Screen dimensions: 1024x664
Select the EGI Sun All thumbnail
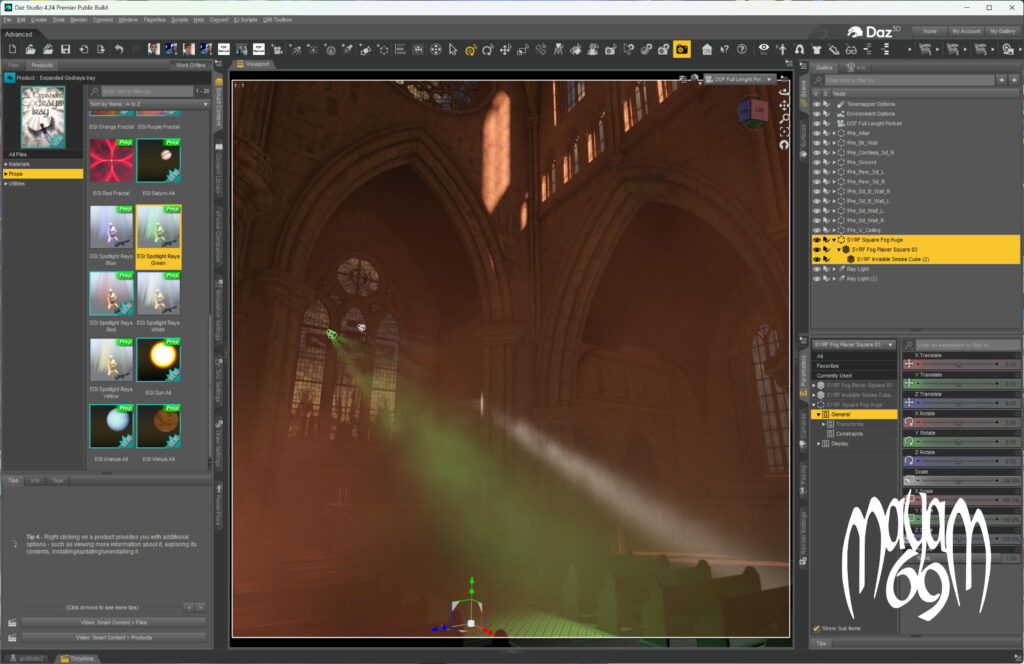(x=159, y=360)
